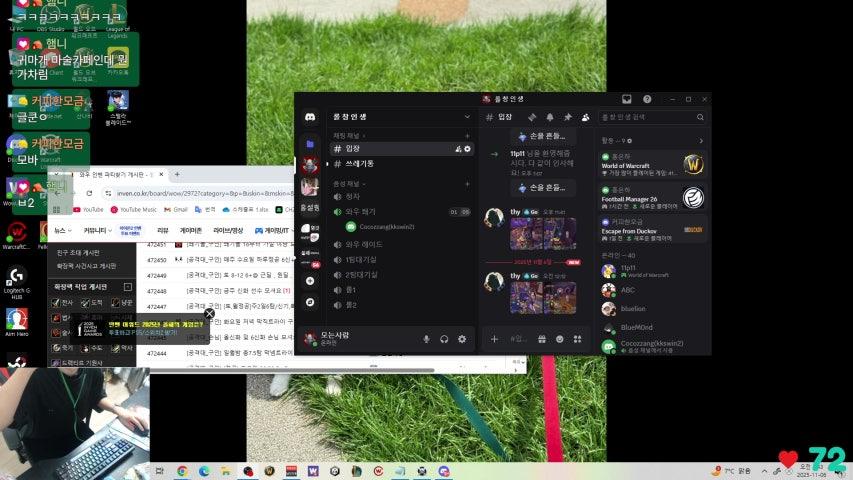
Task: Click magnifier icon in Discord search box
Action: (x=700, y=117)
